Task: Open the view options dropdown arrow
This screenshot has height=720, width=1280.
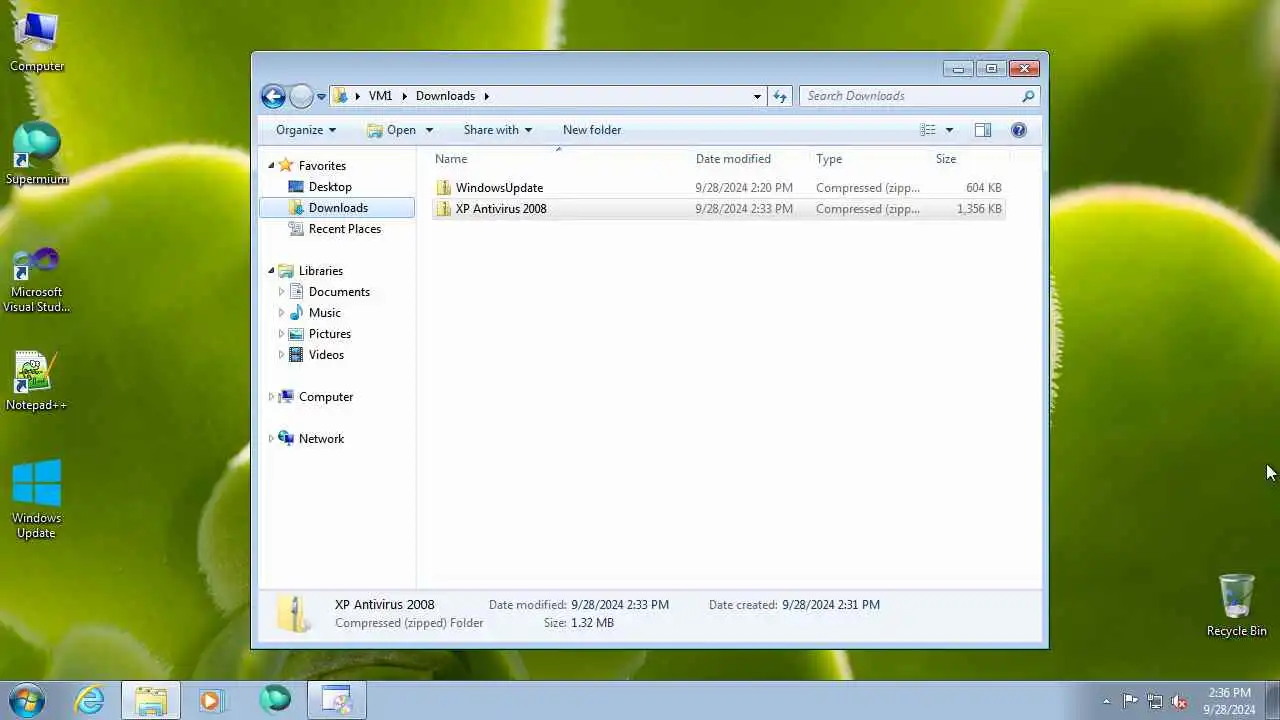Action: point(949,130)
